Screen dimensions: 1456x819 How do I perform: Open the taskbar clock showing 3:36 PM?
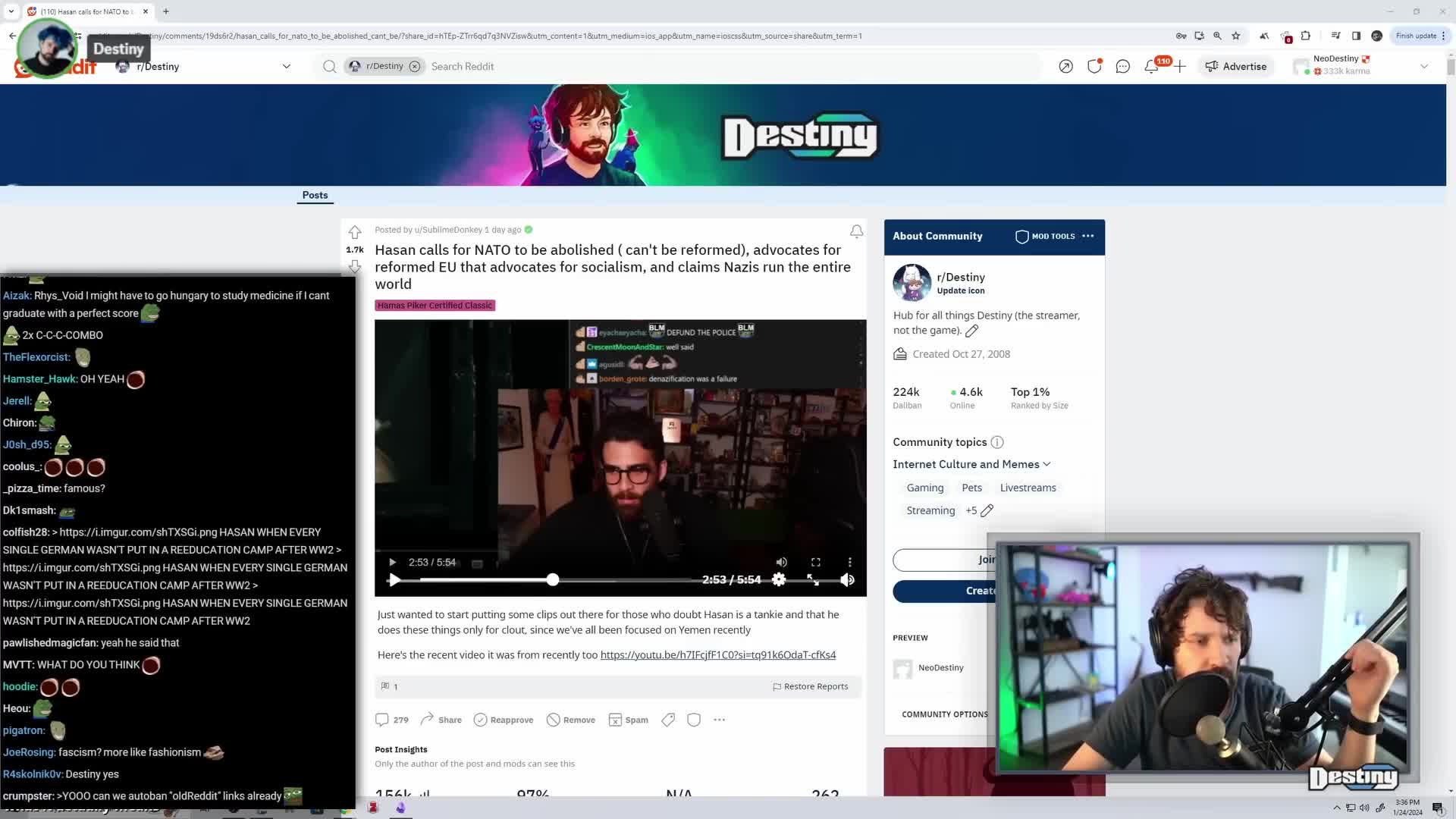1407,807
